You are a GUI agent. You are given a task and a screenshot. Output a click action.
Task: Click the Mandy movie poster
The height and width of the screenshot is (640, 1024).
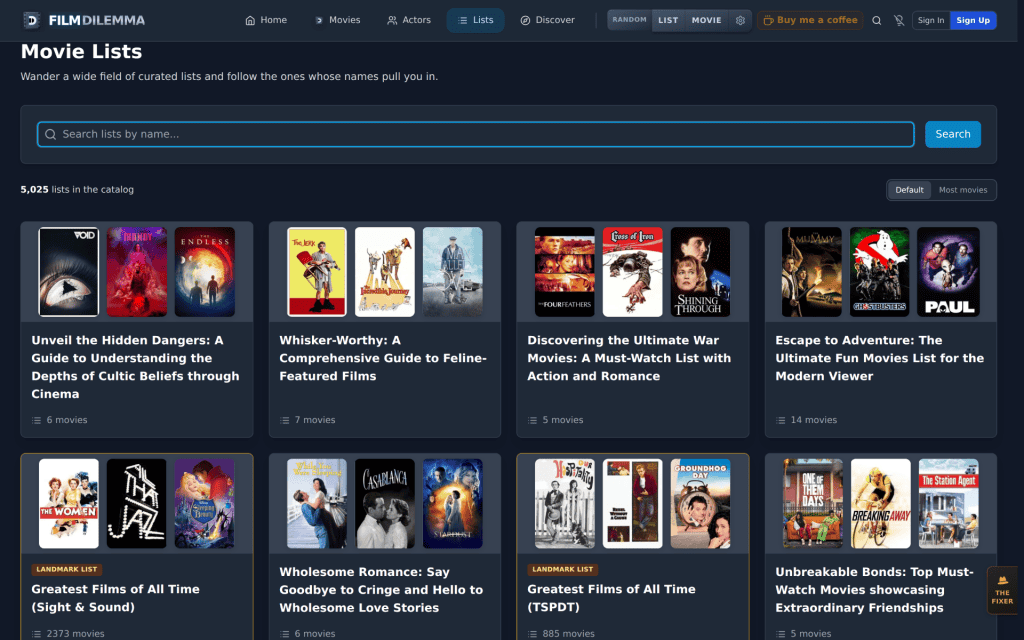pyautogui.click(x=136, y=272)
